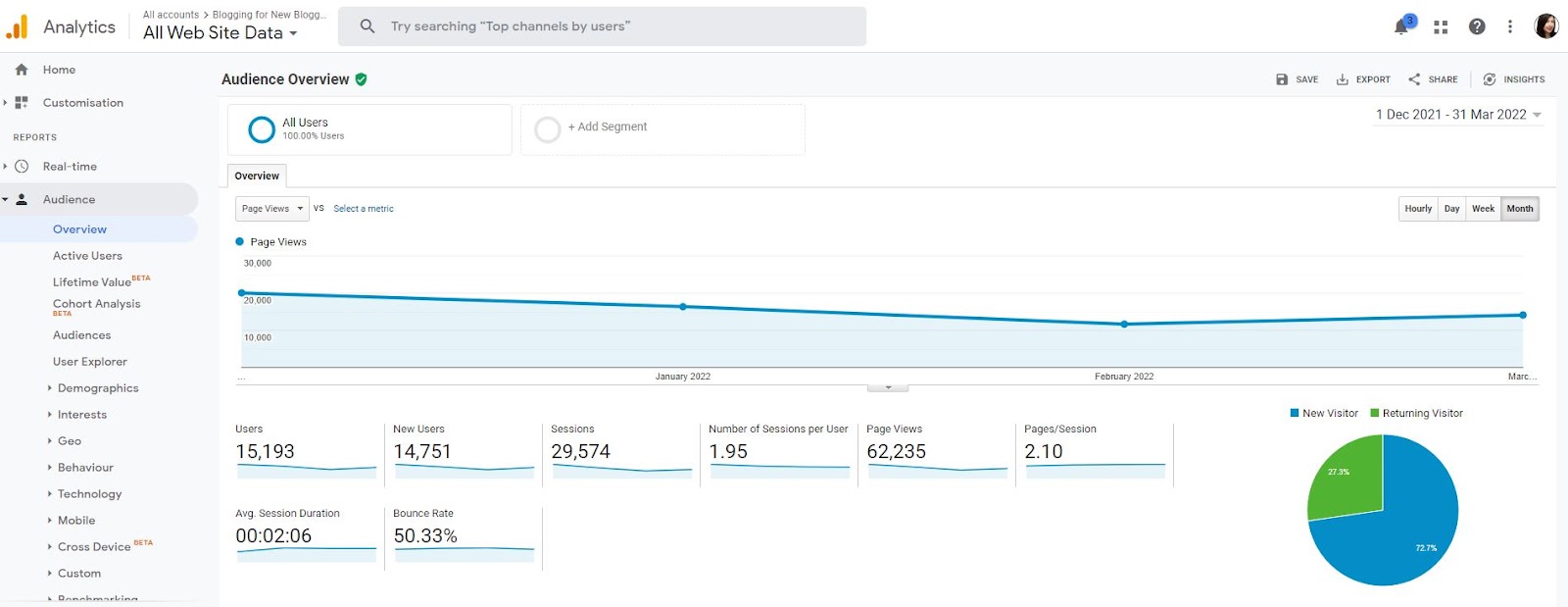This screenshot has height=607, width=1568.
Task: Click the Home icon in sidebar
Action: click(x=22, y=70)
